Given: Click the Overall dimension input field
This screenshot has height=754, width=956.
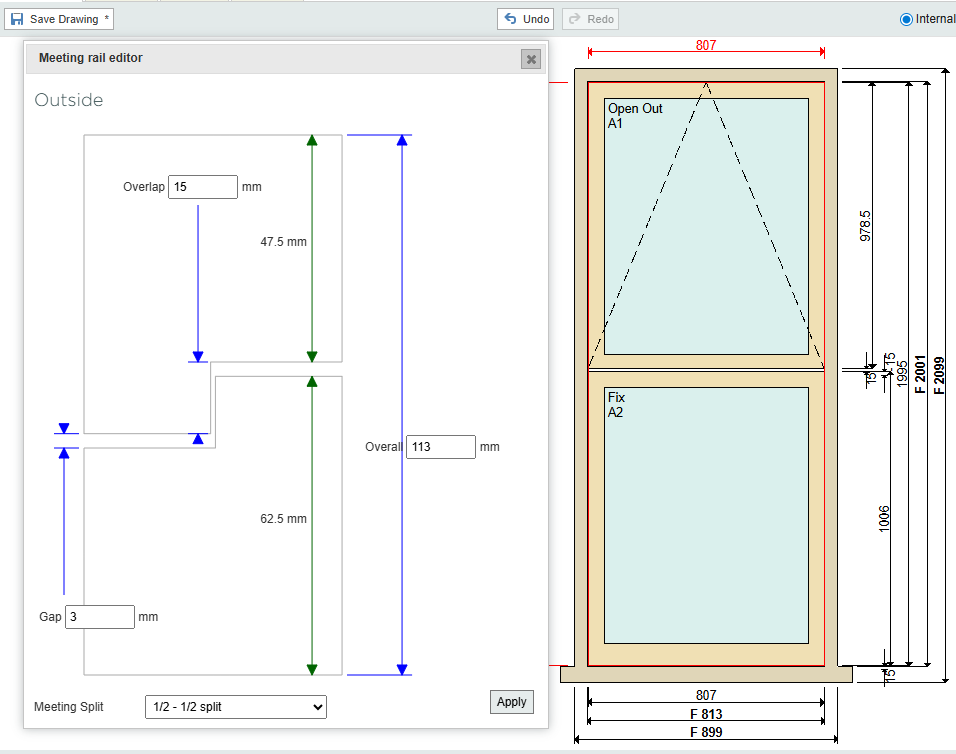Looking at the screenshot, I should [440, 447].
